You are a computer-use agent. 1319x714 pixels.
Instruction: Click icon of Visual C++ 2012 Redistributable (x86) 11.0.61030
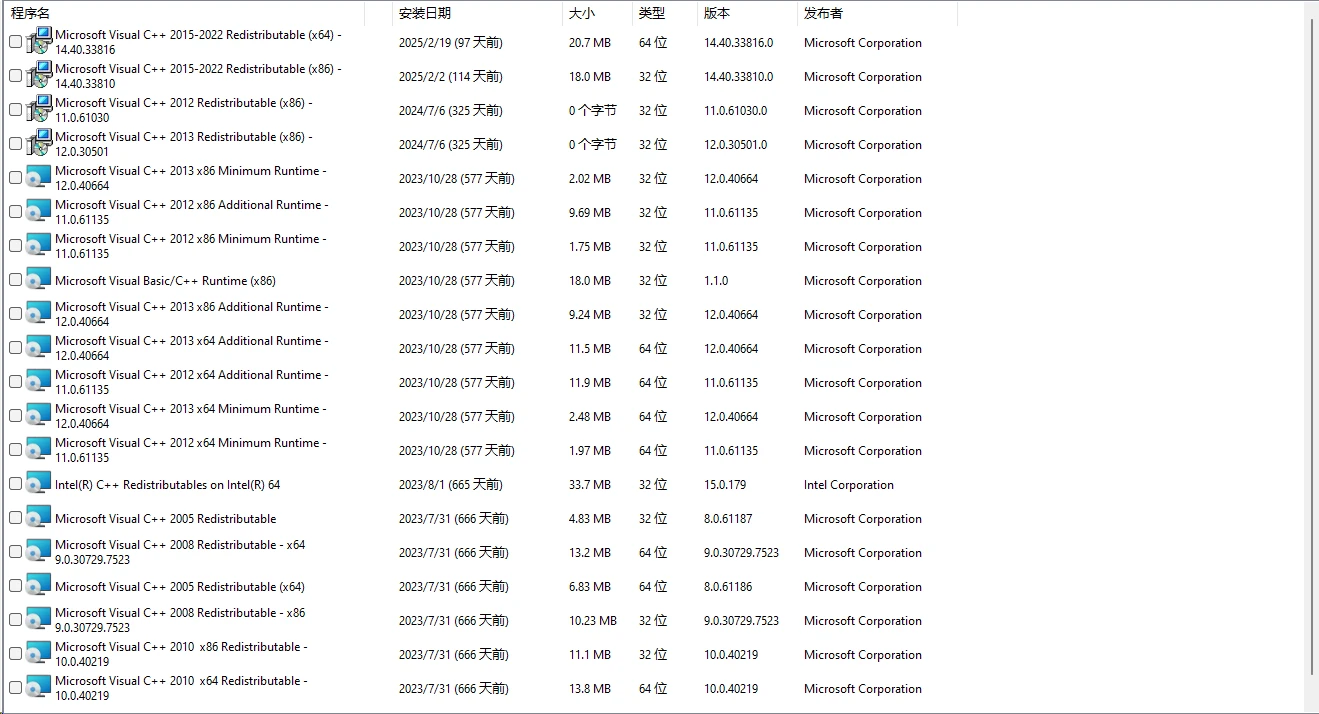(x=38, y=110)
